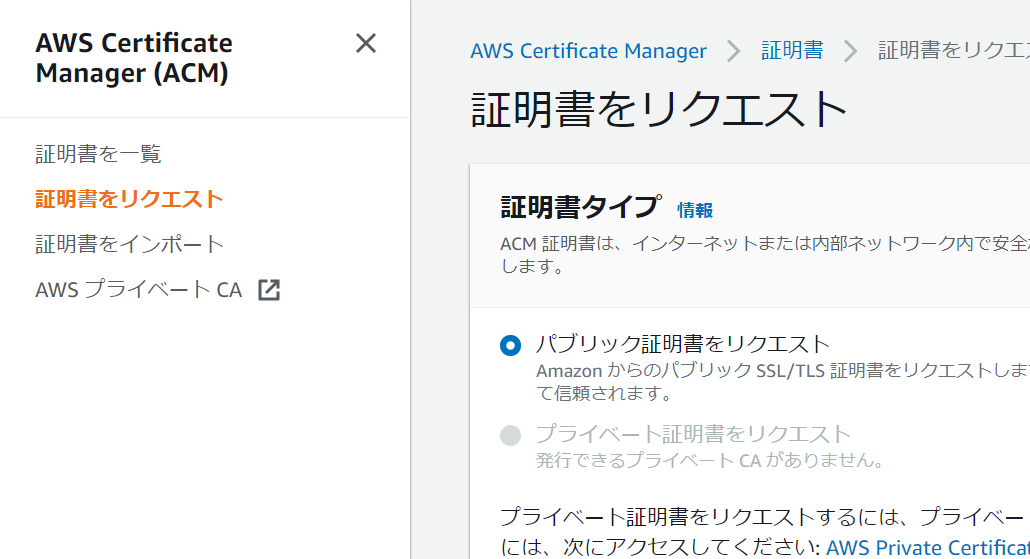Click the current 証明書をリクエスト breadcrumb item
Viewport: 1030px width, 559px height.
(954, 51)
